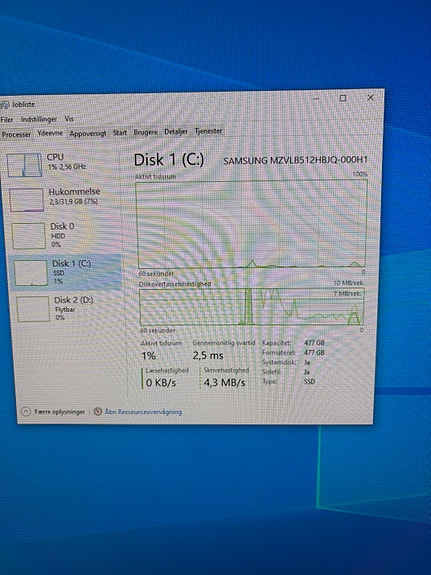Switch to the Brugere tab
Screen dimensions: 431x575
coord(145,132)
